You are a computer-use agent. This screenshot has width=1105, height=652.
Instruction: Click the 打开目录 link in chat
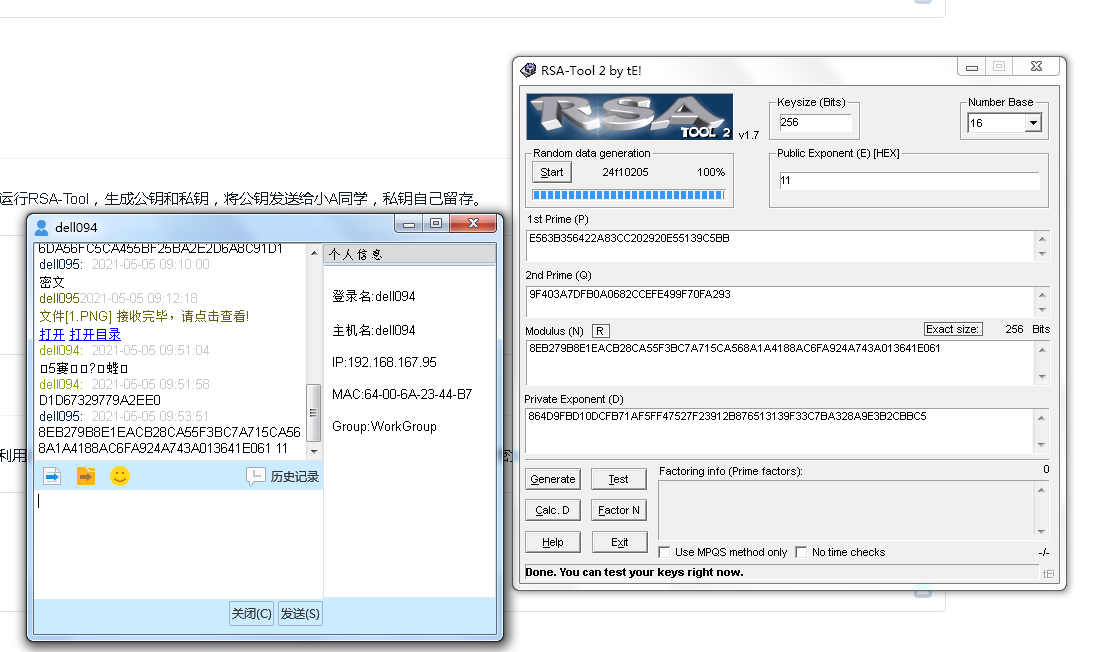pos(95,335)
